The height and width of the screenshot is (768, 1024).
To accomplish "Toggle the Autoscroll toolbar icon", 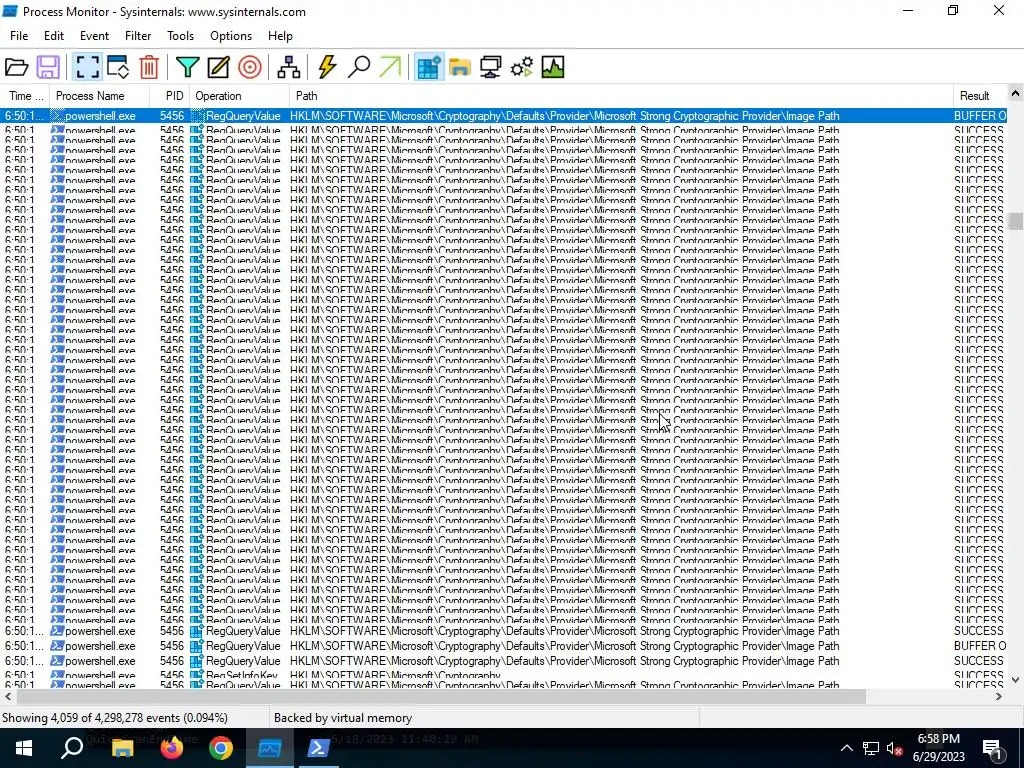I will (118, 67).
